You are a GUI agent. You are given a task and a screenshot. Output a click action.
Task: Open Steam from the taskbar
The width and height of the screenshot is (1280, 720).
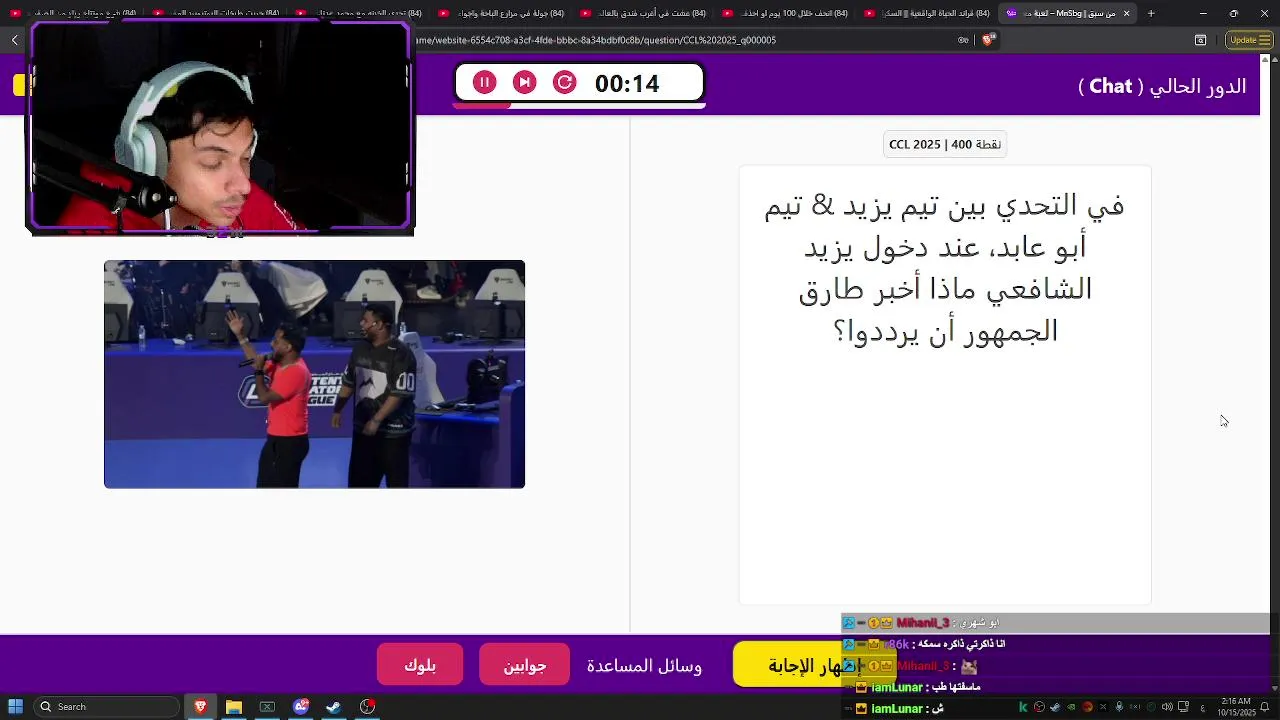(334, 707)
